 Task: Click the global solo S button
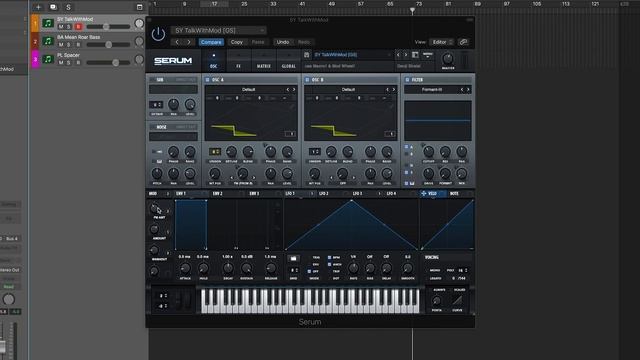point(68,7)
